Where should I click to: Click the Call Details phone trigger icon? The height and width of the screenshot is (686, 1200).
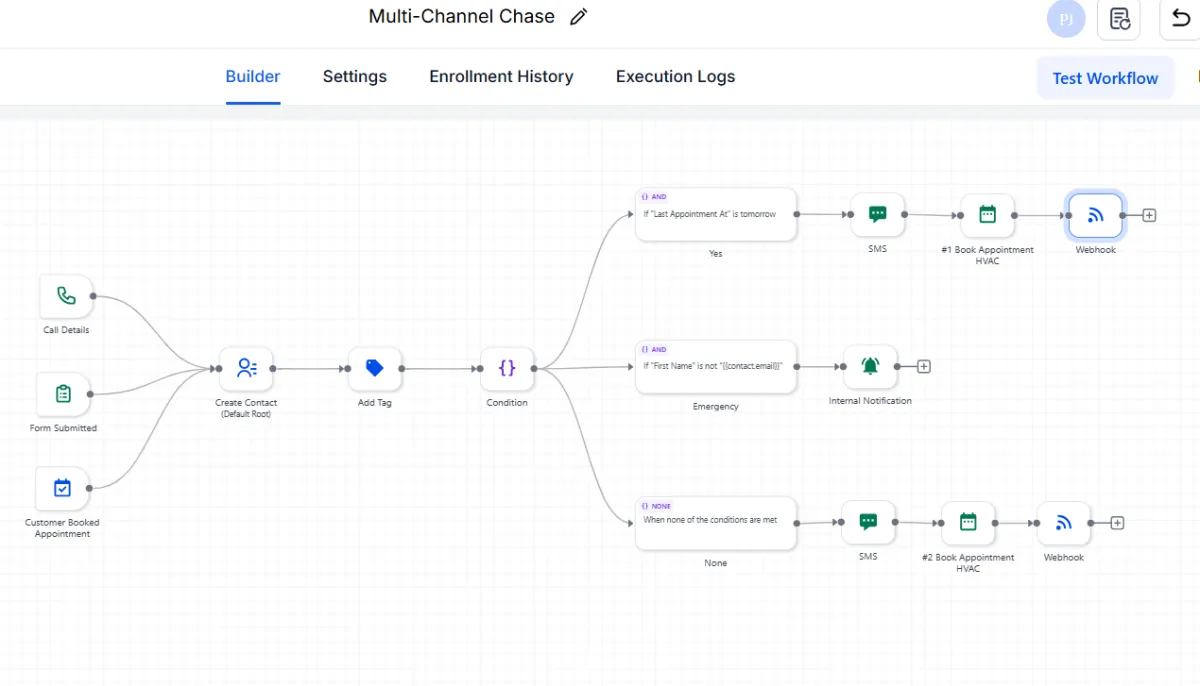66,296
